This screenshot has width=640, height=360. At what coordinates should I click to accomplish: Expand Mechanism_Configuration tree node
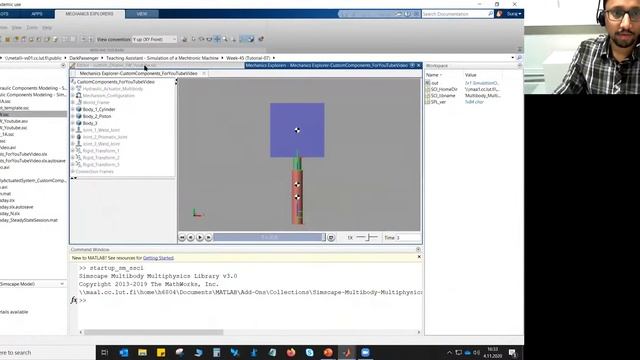tap(73, 96)
